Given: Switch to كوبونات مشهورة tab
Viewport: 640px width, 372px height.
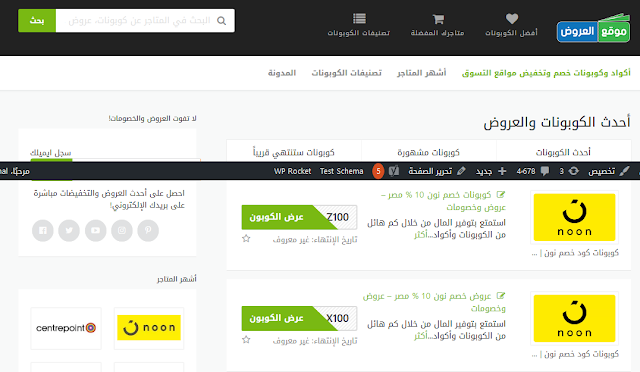Looking at the screenshot, I should click(429, 152).
